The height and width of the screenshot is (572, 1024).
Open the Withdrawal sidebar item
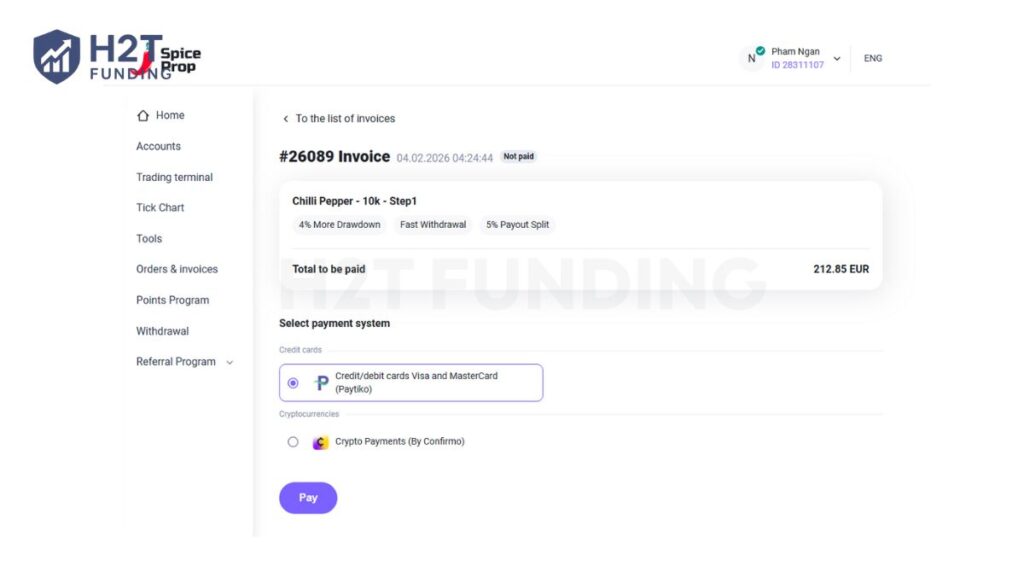[x=162, y=331]
